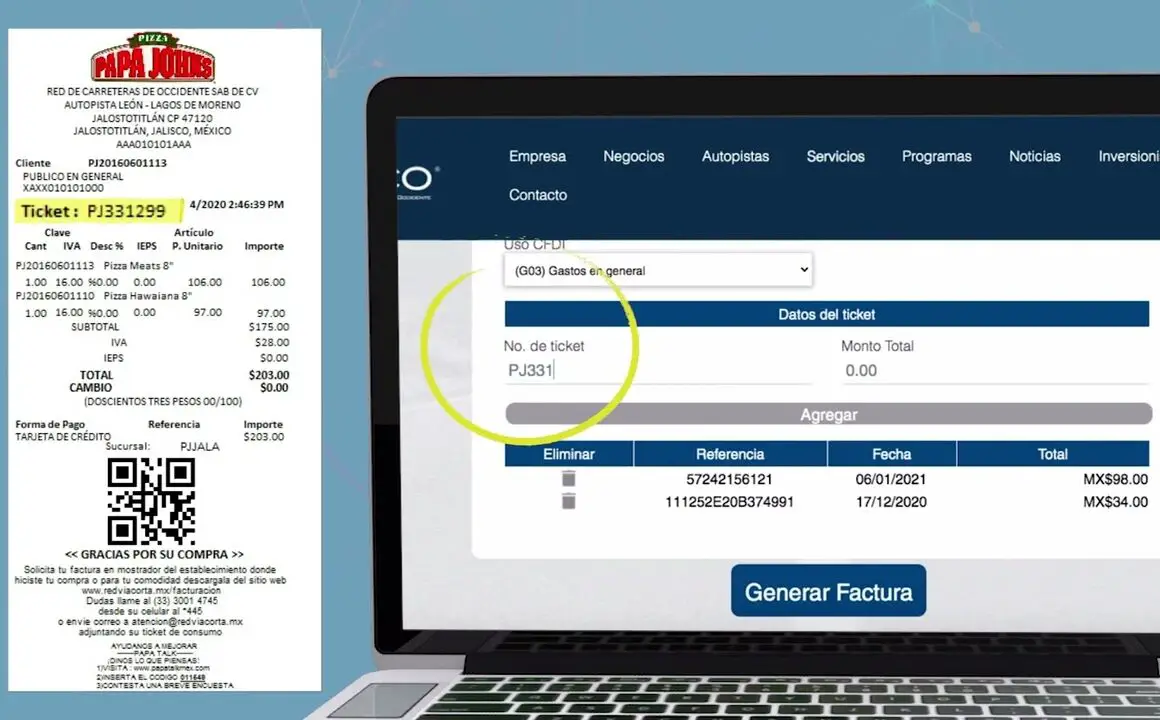This screenshot has width=1160, height=720.
Task: Click the Inversionistas menu item
Action: (1129, 156)
